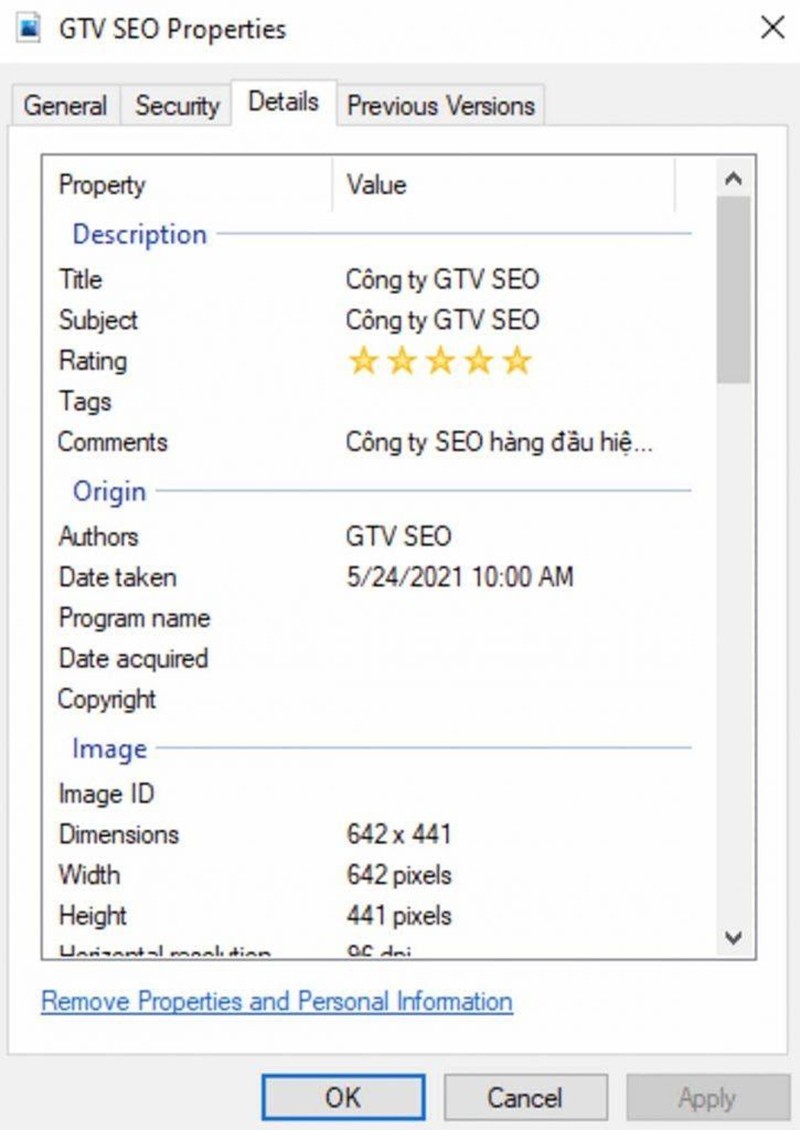Click the Copyright value field

[x=512, y=699]
